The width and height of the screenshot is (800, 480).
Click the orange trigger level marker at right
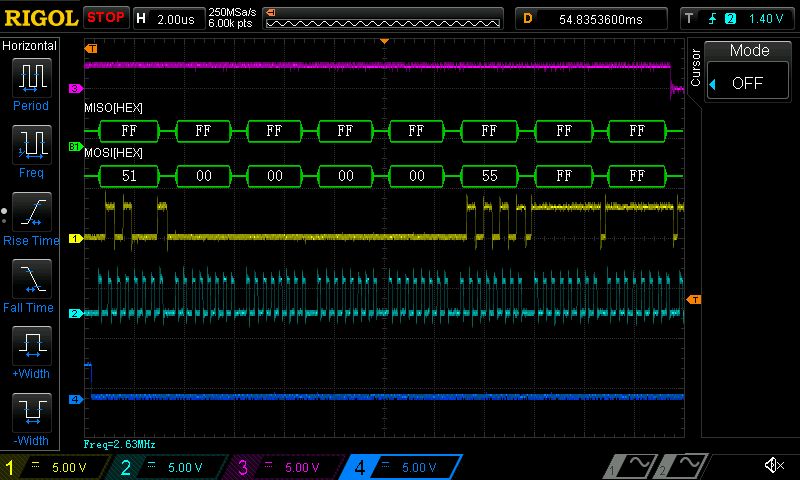[x=694, y=300]
